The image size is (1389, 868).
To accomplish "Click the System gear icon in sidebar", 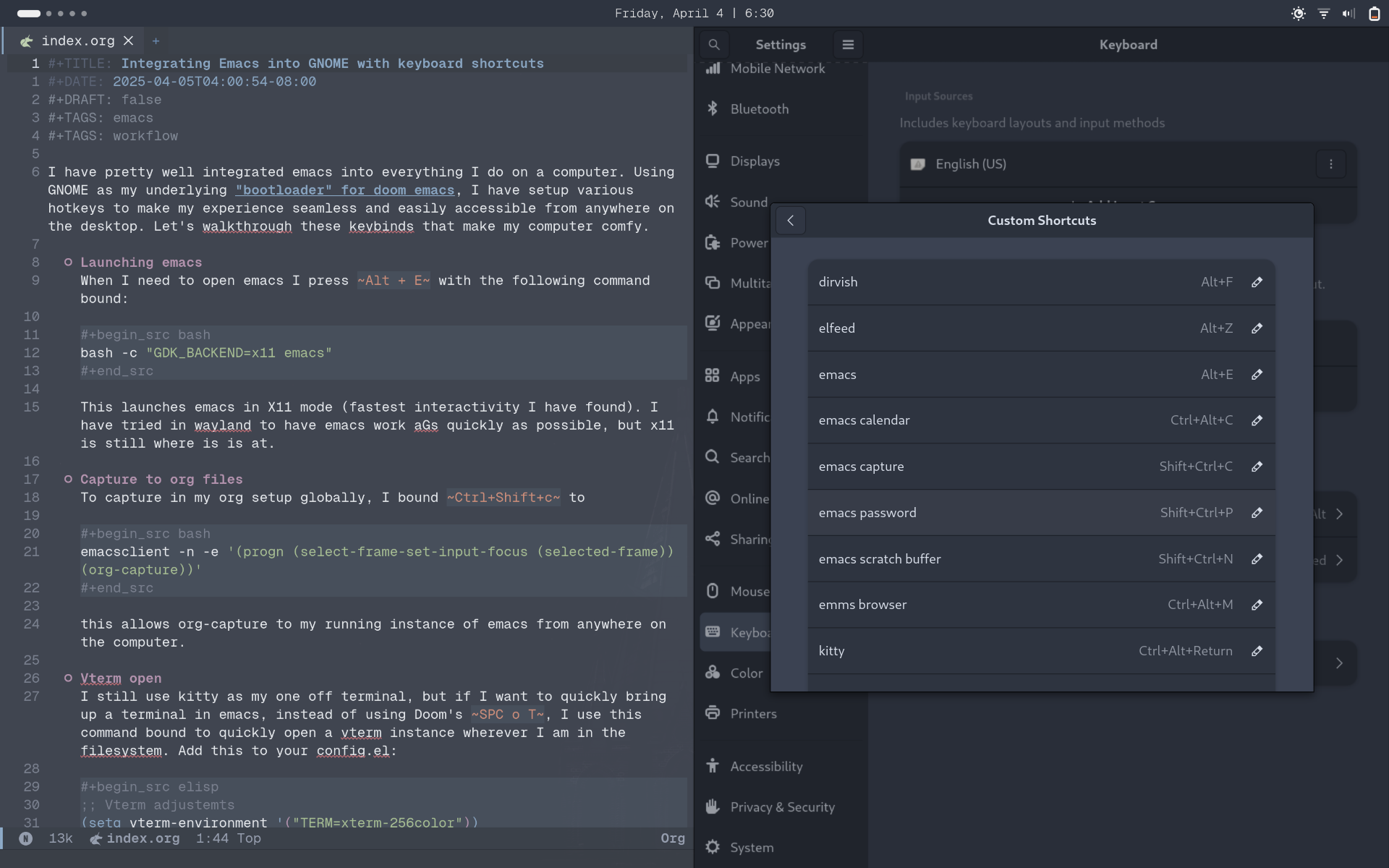I will (x=713, y=847).
